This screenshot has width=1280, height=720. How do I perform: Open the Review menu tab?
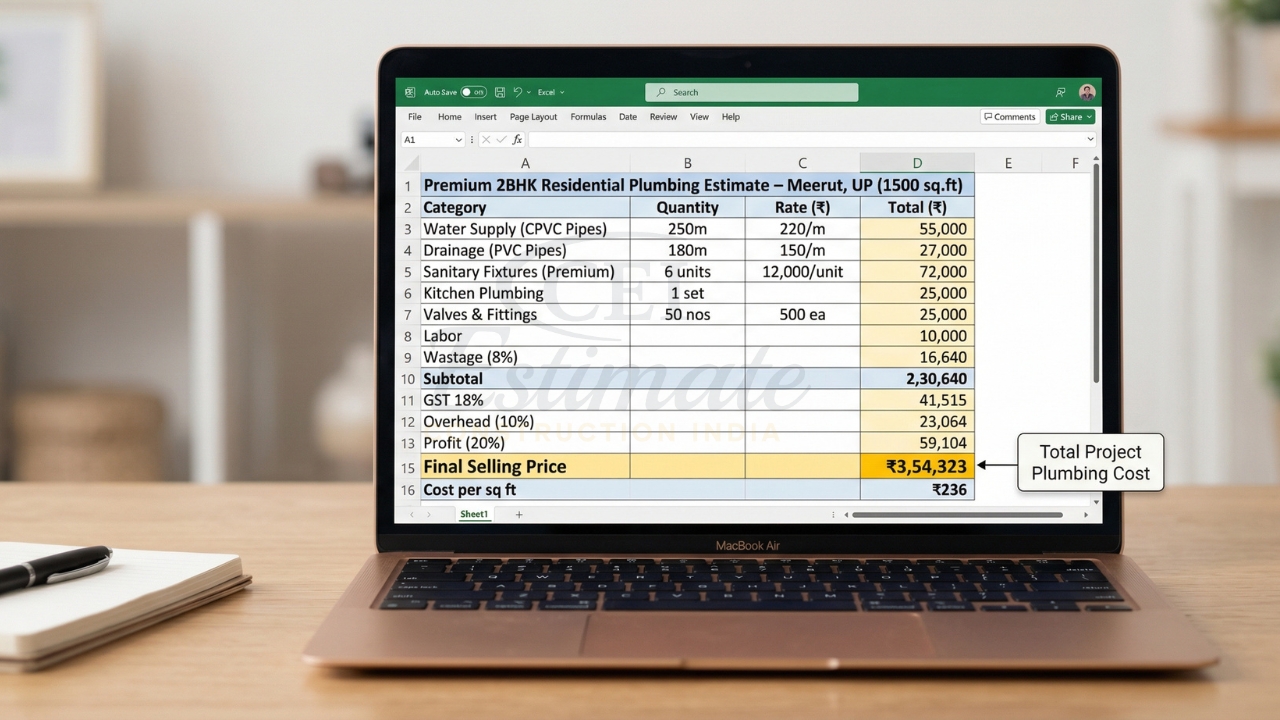(x=663, y=117)
